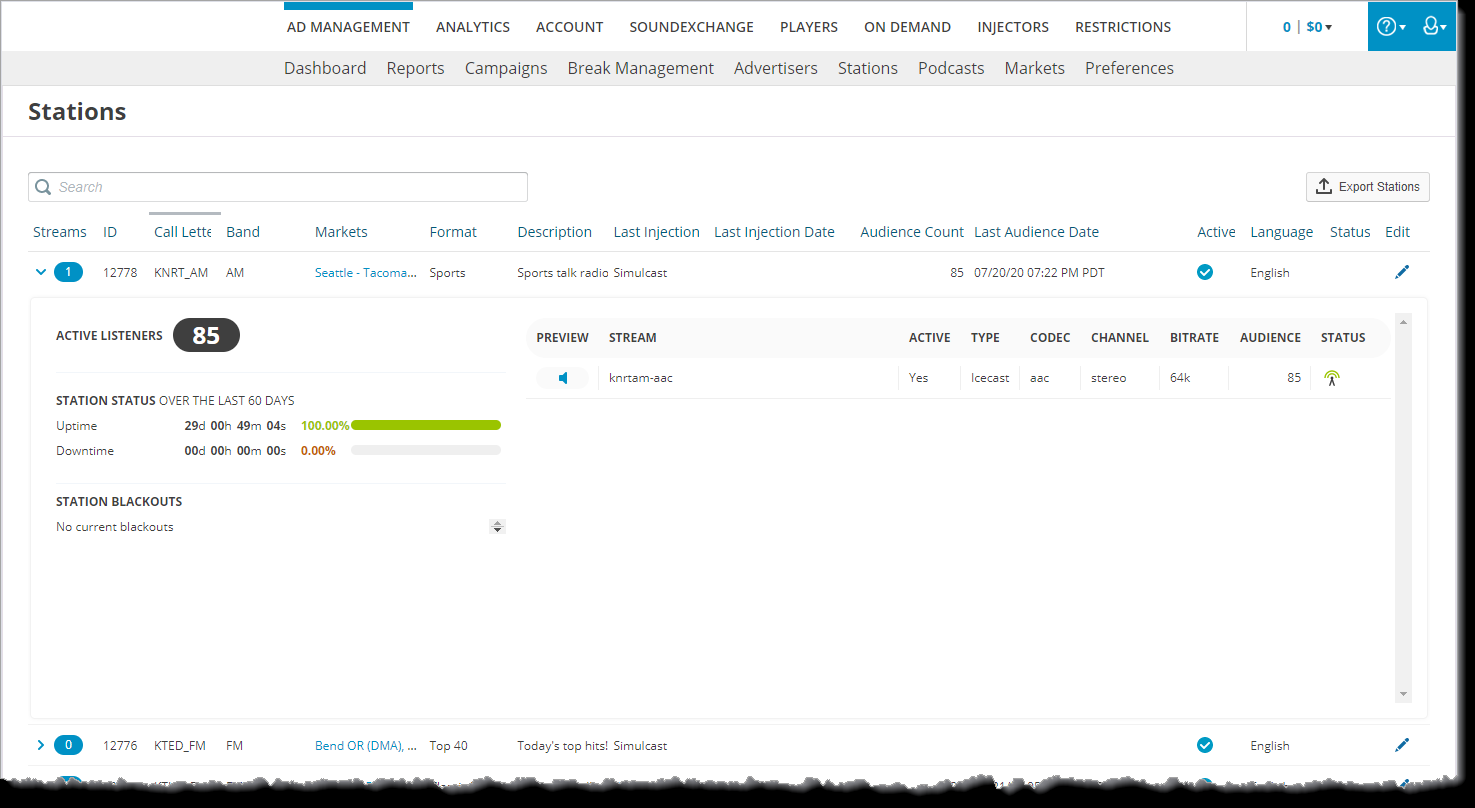Expand the KTED_FM station row
Screen dimensions: 1475x808
[41, 745]
